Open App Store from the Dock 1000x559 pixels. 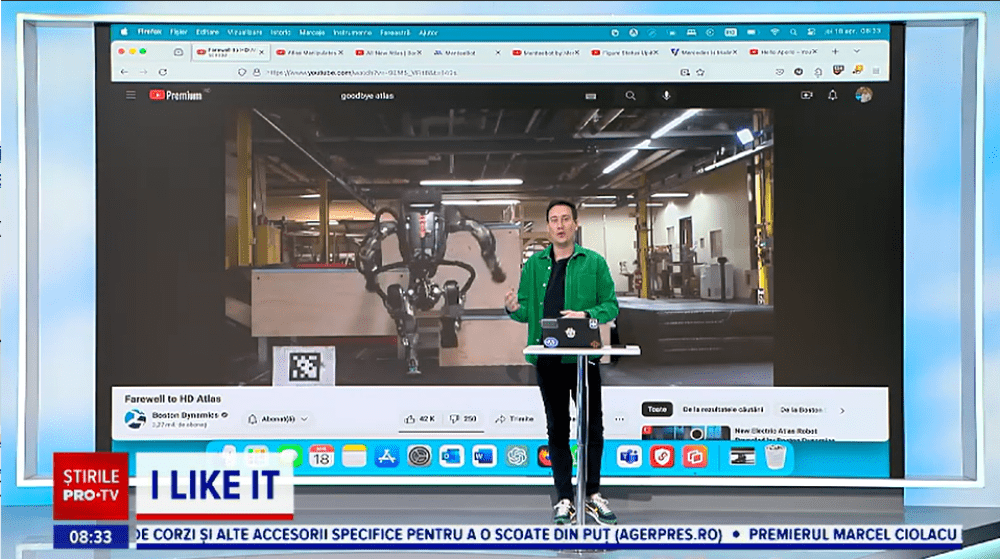pos(386,456)
